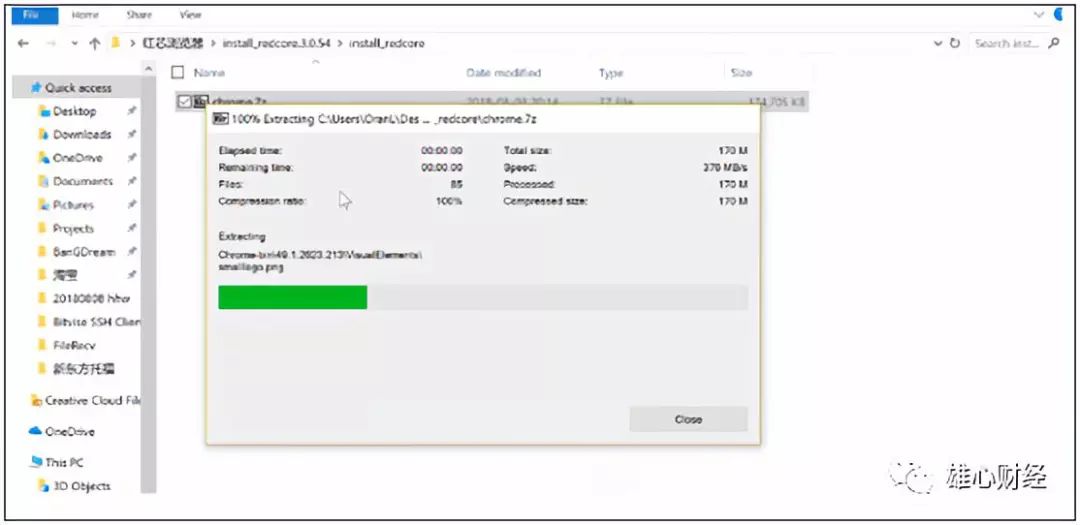Select Quick access in navigation pane
The height and width of the screenshot is (525, 1080).
[x=78, y=88]
